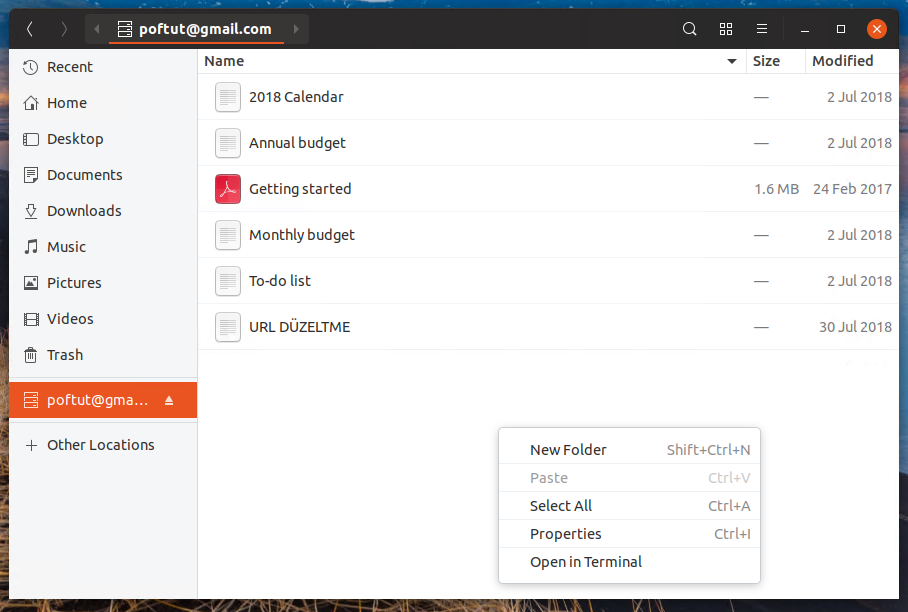Click the Trash bin icon
The height and width of the screenshot is (612, 908).
[x=31, y=355]
